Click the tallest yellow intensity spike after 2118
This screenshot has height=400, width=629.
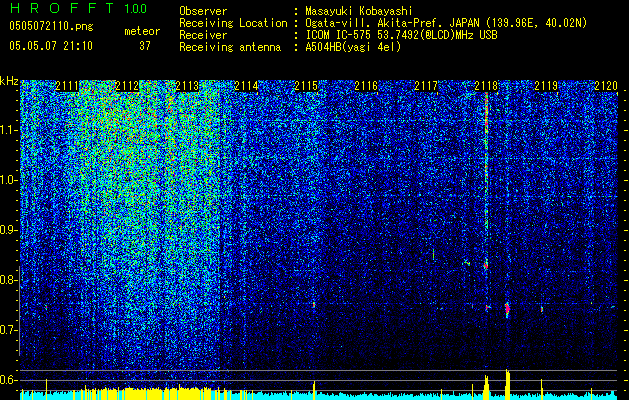coord(507,384)
